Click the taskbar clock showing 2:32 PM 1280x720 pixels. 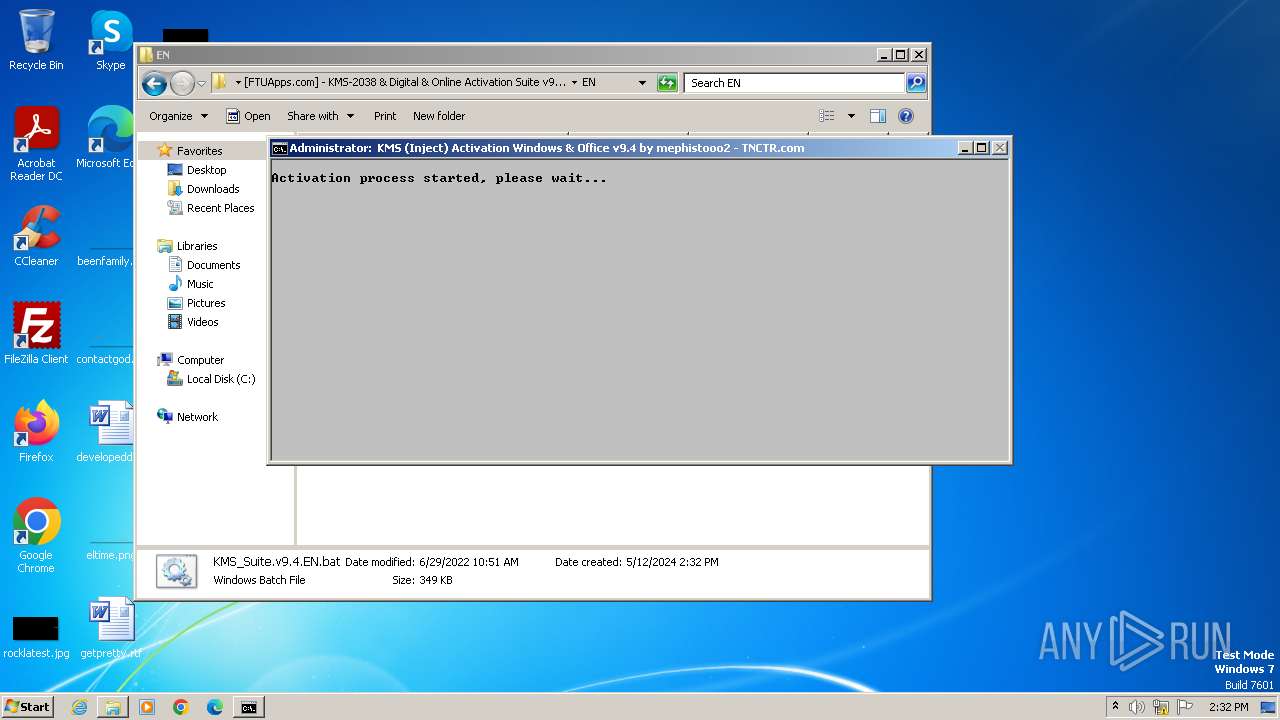coord(1228,707)
